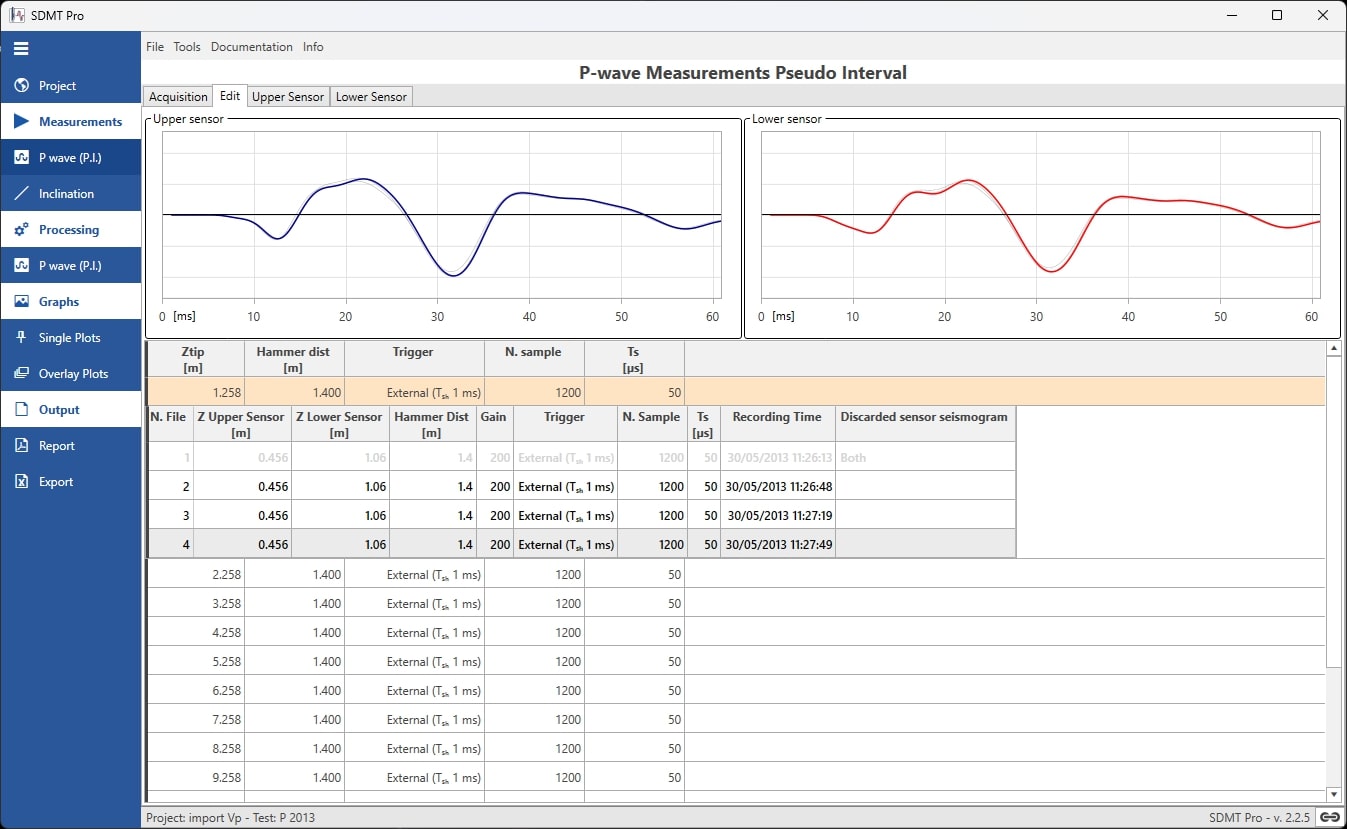The width and height of the screenshot is (1347, 829).
Task: Select the Ztip 9.258 row
Action: click(x=736, y=778)
